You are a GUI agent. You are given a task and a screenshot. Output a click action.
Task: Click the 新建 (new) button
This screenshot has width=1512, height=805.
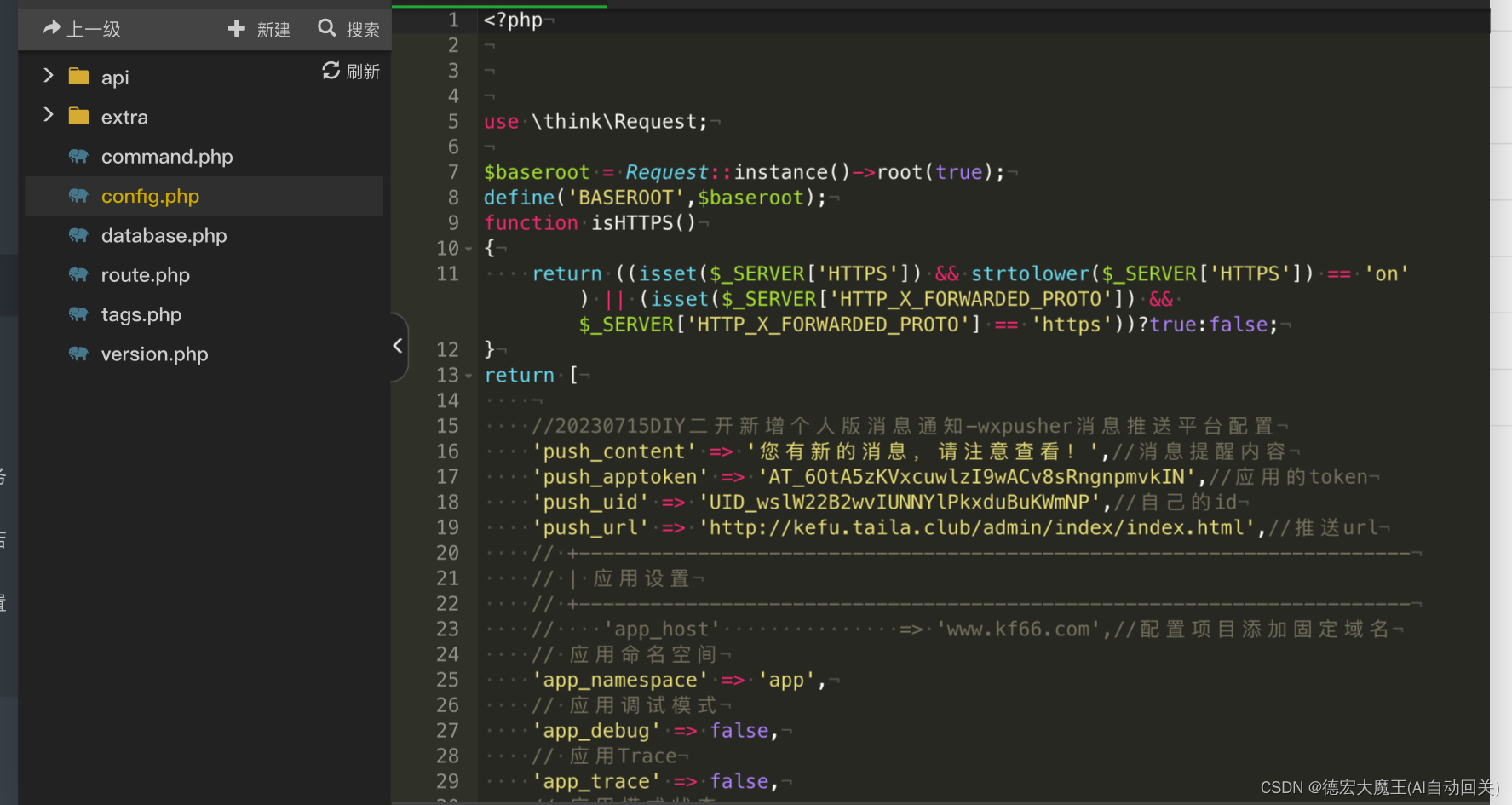260,29
